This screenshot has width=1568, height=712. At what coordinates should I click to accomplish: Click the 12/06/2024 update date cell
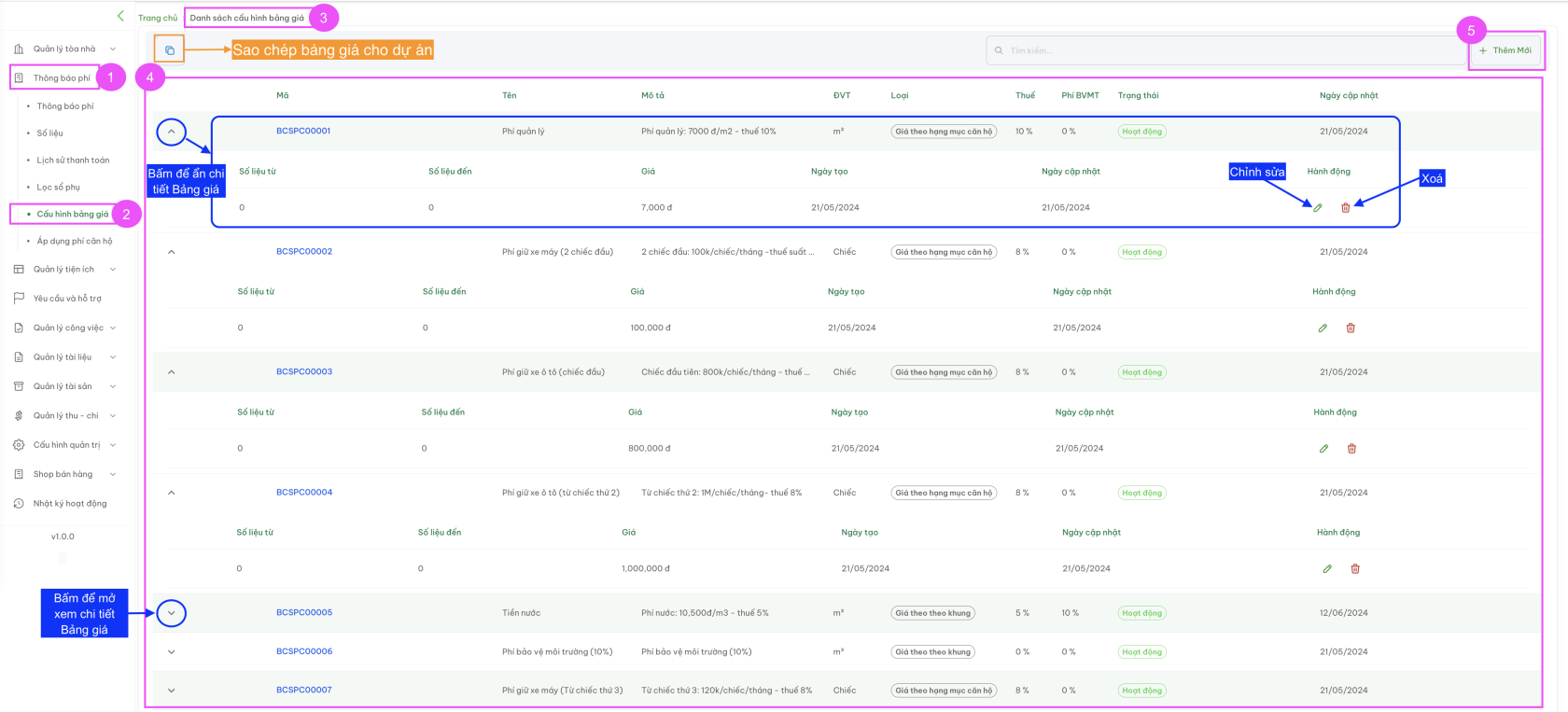coord(1344,613)
